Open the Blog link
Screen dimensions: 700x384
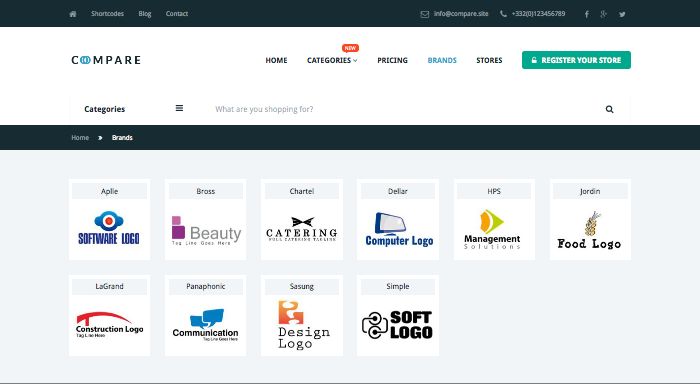click(145, 14)
